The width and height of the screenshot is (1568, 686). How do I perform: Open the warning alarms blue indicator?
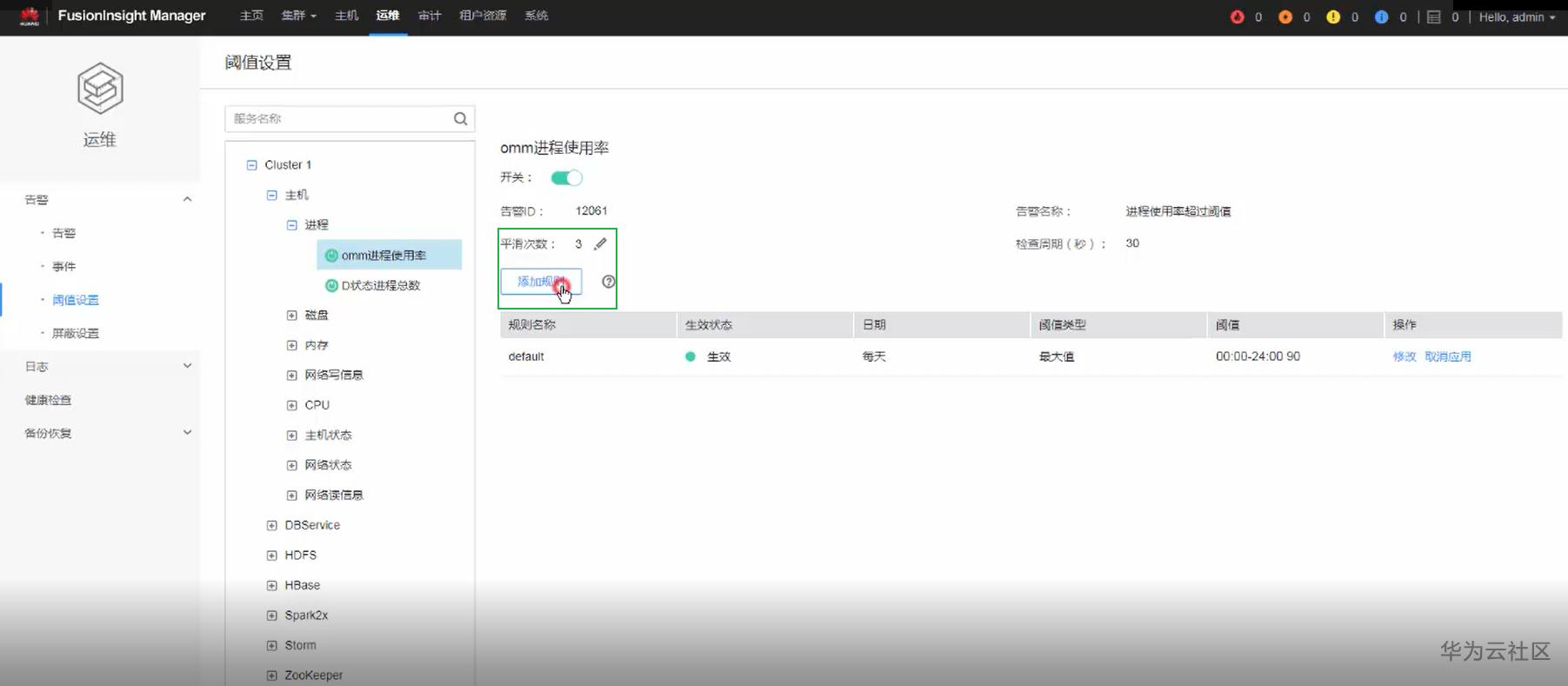click(1381, 17)
